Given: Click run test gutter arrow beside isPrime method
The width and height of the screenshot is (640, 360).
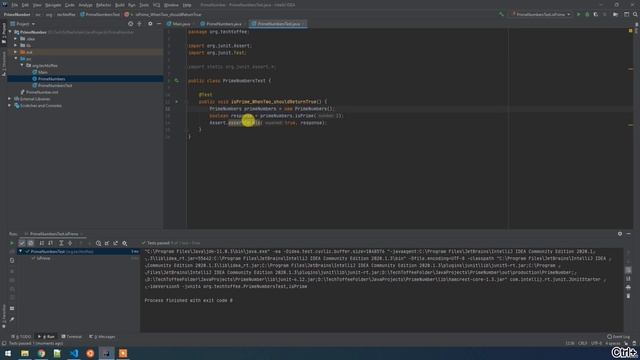Looking at the screenshot, I should (x=176, y=102).
